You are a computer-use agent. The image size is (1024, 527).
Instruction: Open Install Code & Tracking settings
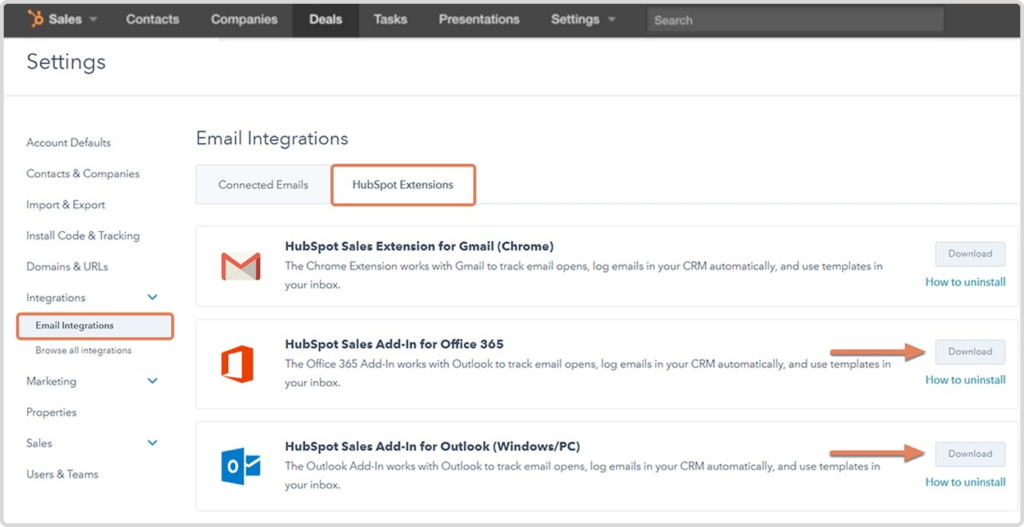tap(83, 236)
